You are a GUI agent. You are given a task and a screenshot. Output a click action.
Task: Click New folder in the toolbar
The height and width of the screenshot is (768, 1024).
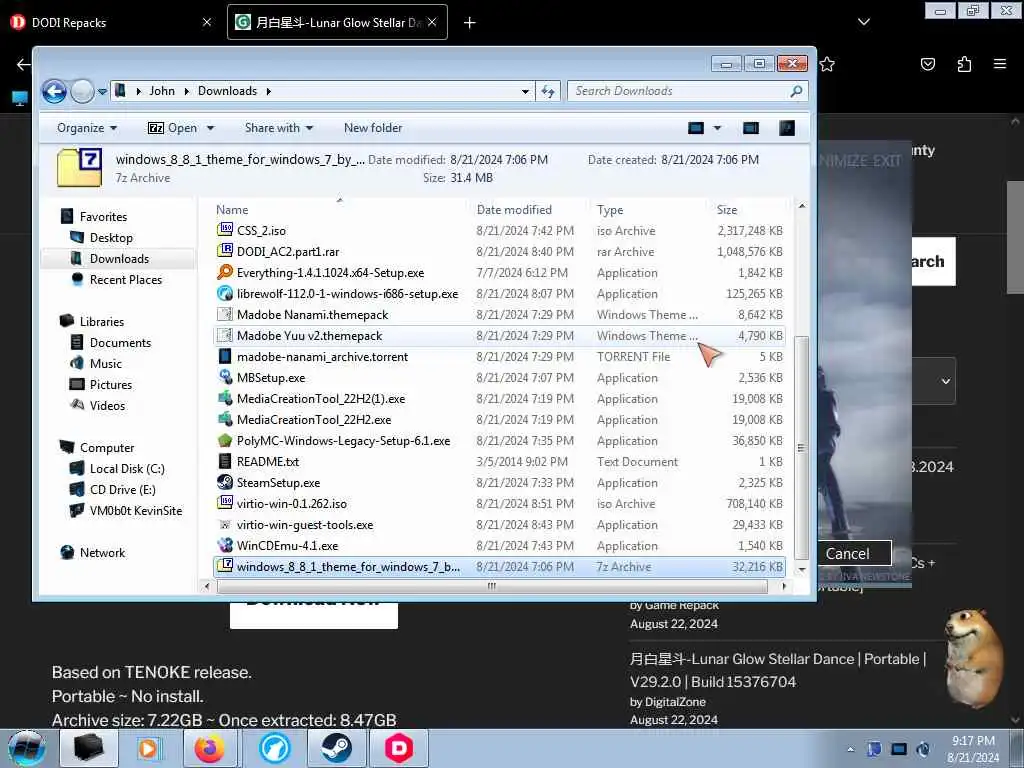tap(373, 128)
